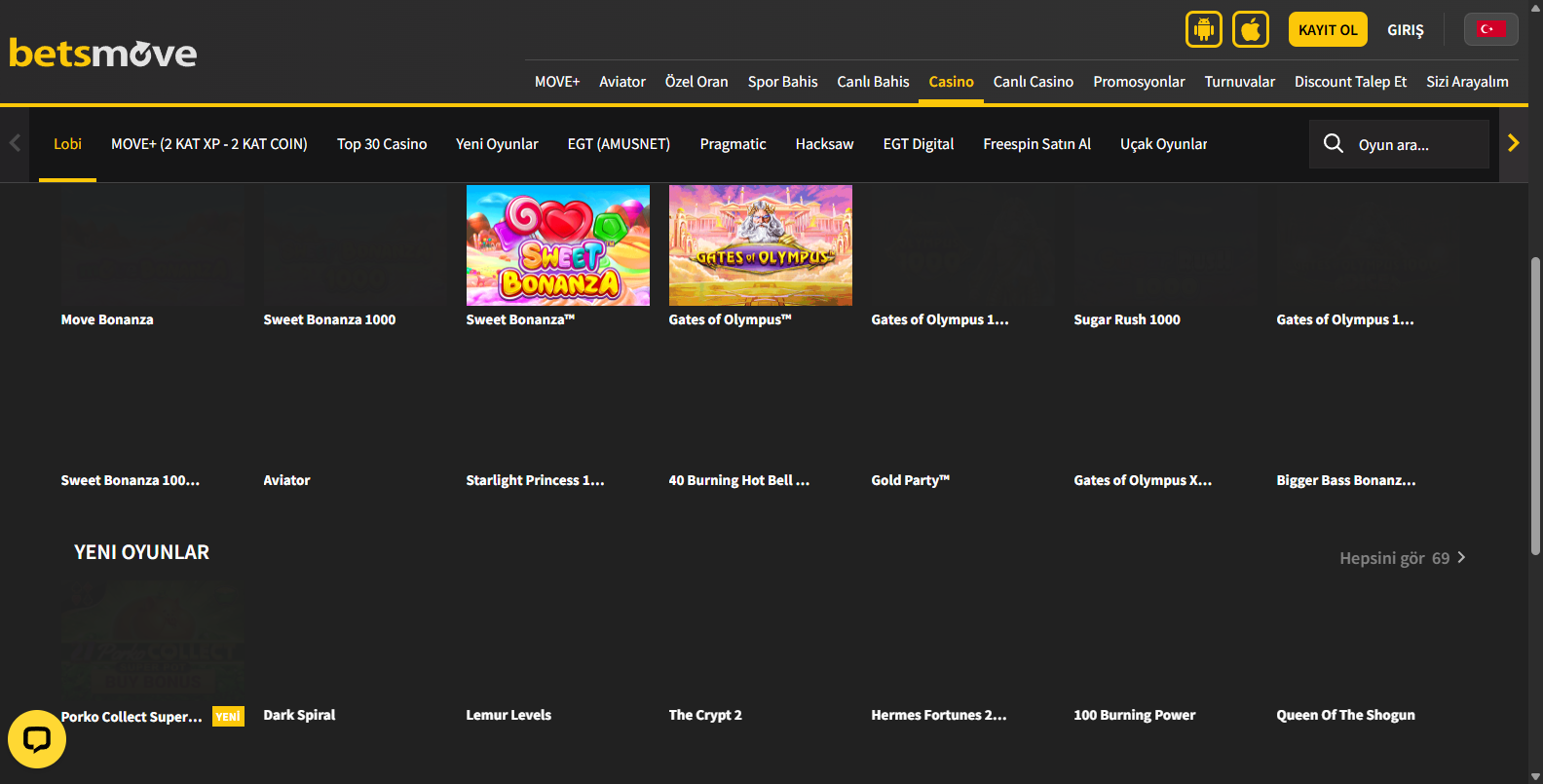Select the Hacksaw category tab
The image size is (1543, 784).
(x=824, y=144)
